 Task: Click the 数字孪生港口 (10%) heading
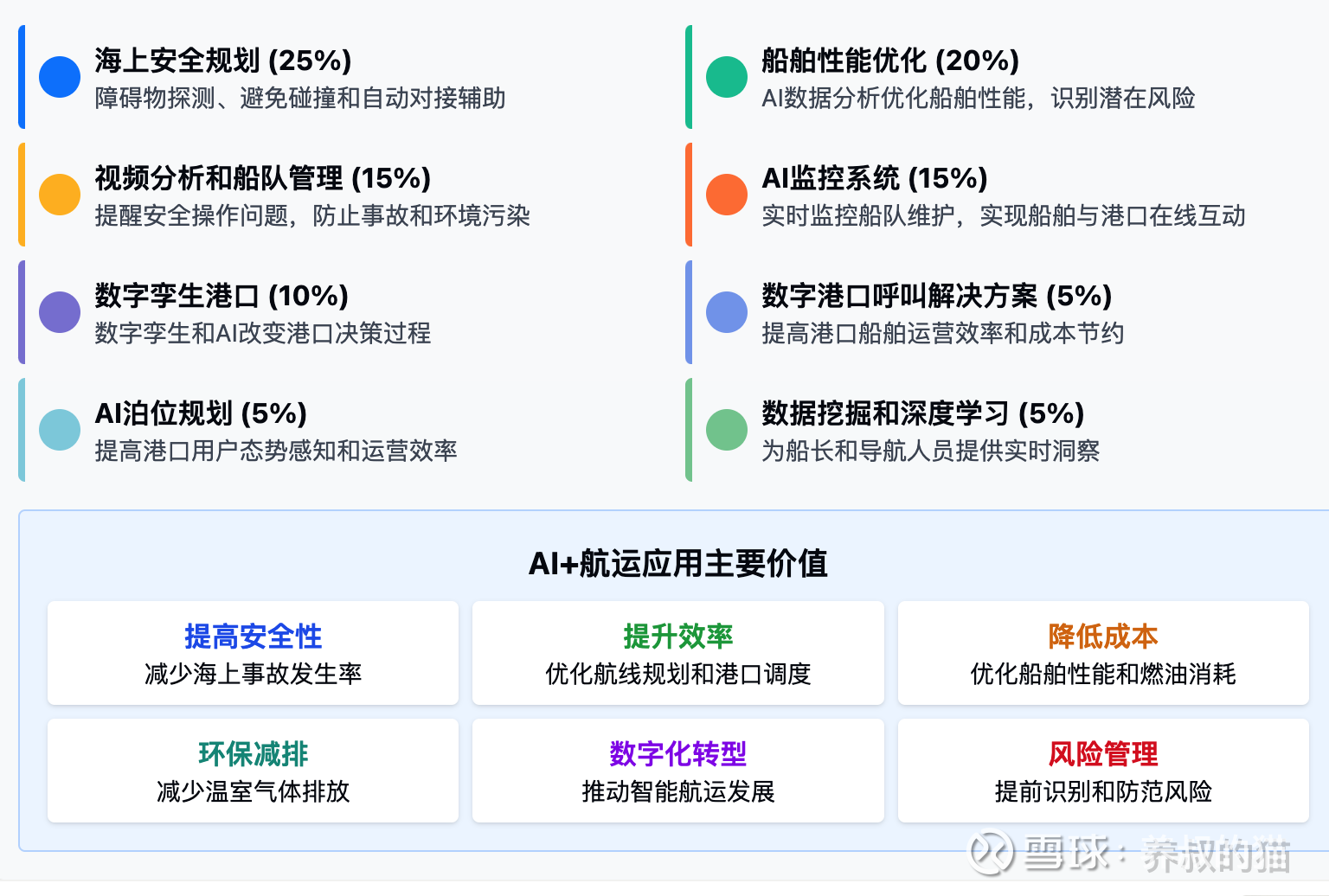(221, 296)
